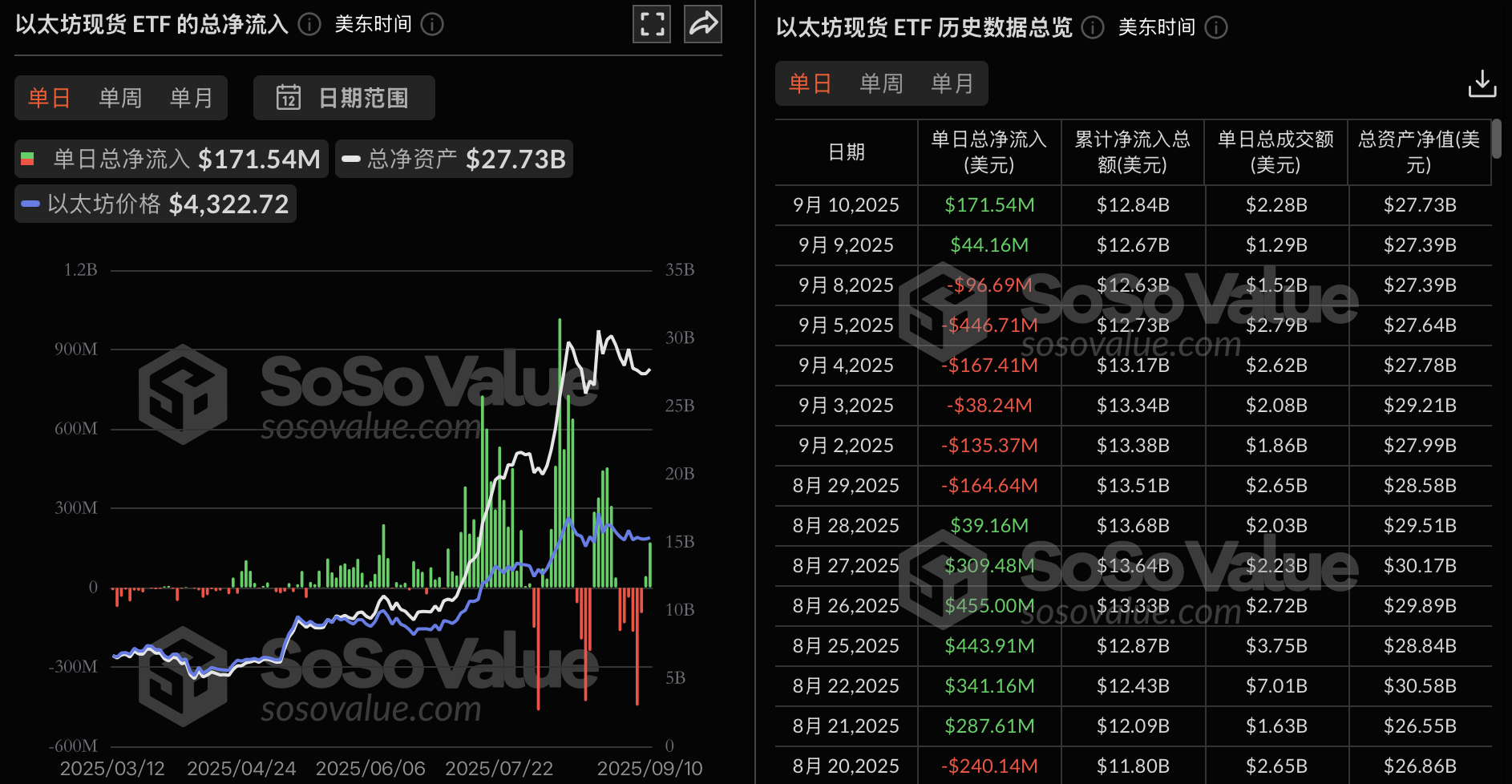Click the 2025/03/12 x-axis date label
The image size is (1512, 784).
[112, 768]
